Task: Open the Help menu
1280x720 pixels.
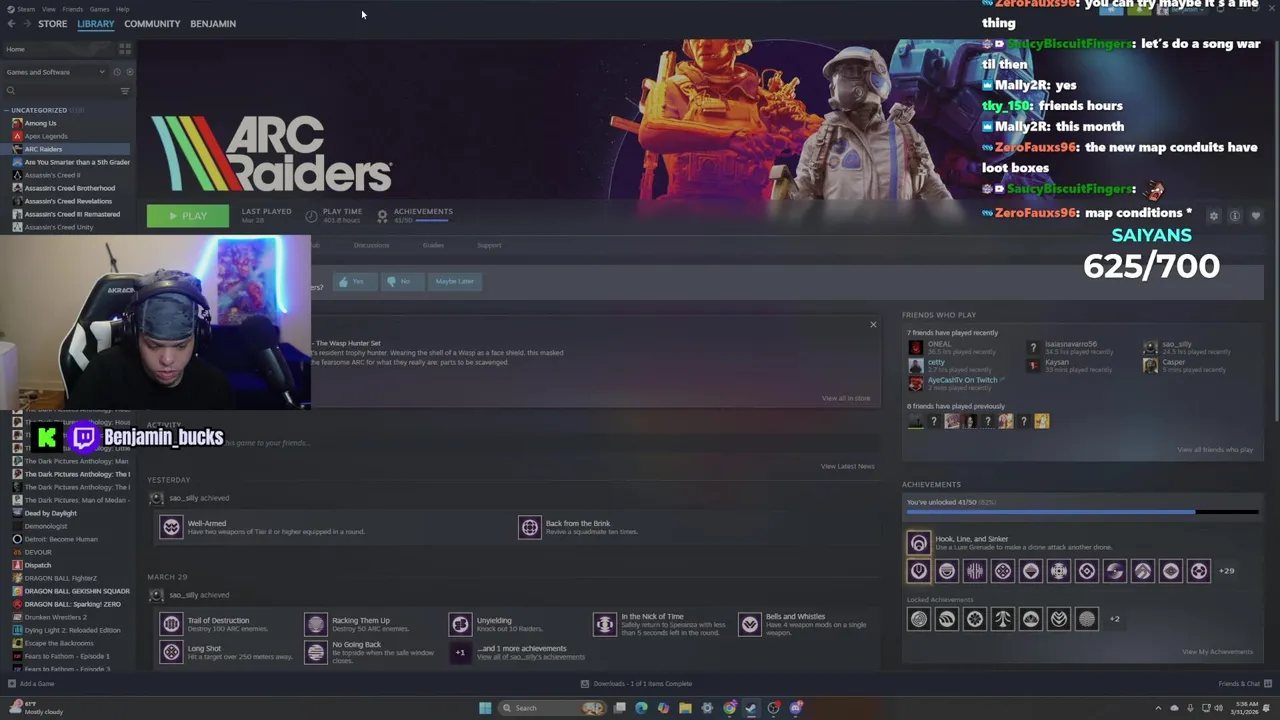Action: pyautogui.click(x=122, y=9)
